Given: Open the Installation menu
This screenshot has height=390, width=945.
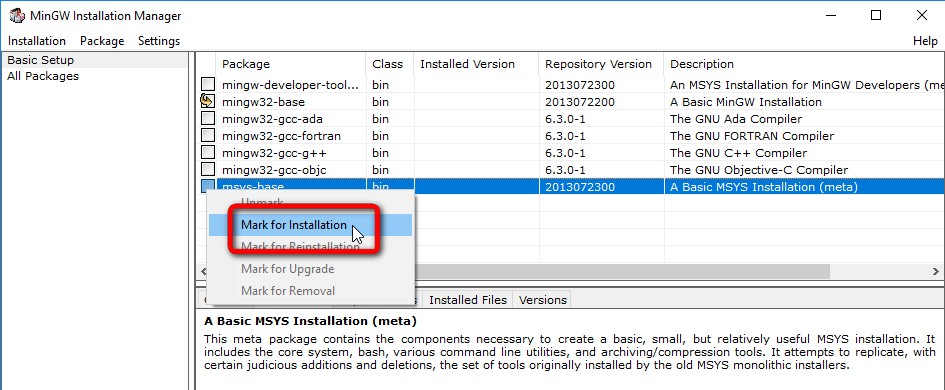Looking at the screenshot, I should [x=37, y=41].
